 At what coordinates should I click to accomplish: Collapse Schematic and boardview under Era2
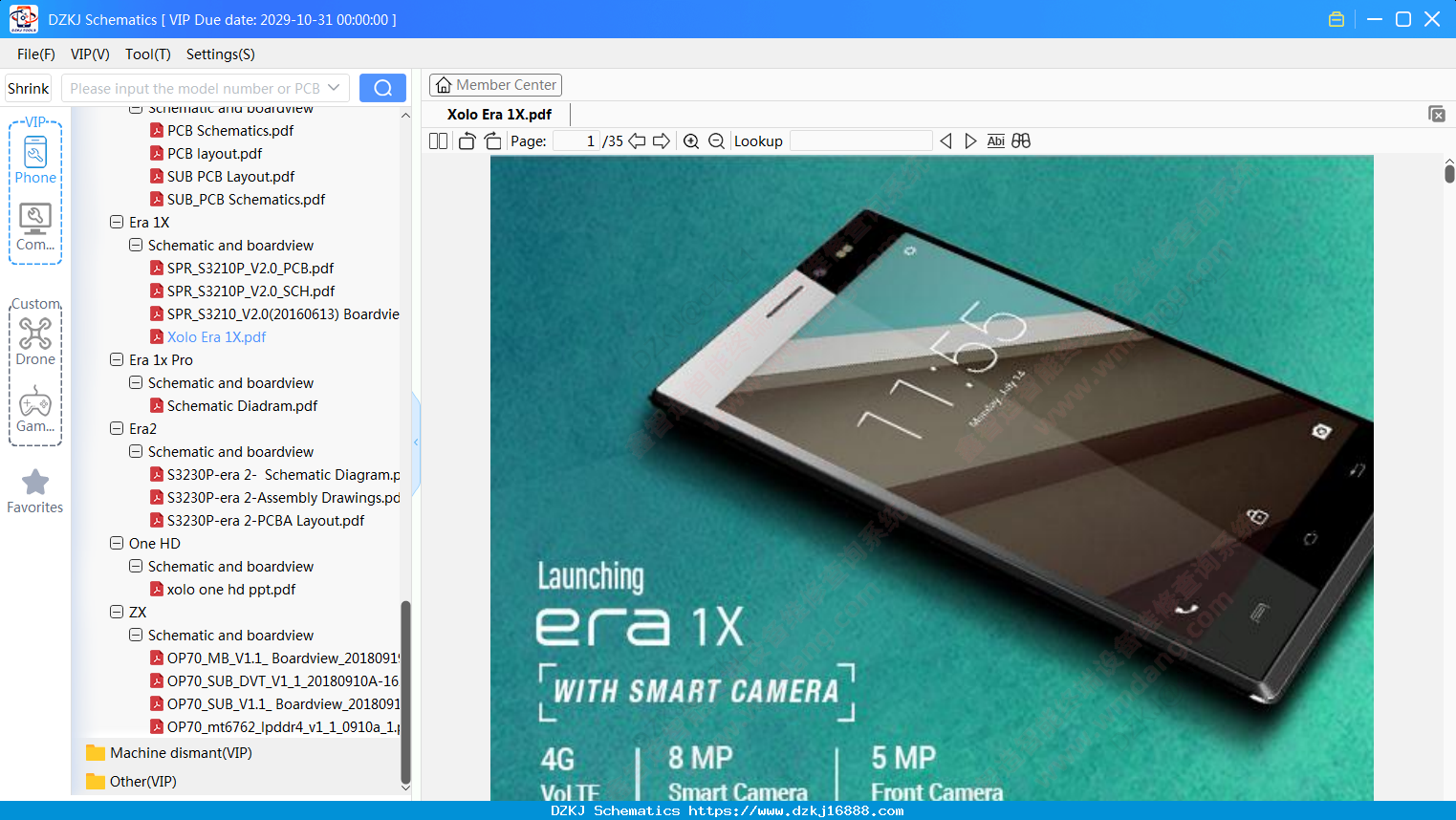pos(136,452)
